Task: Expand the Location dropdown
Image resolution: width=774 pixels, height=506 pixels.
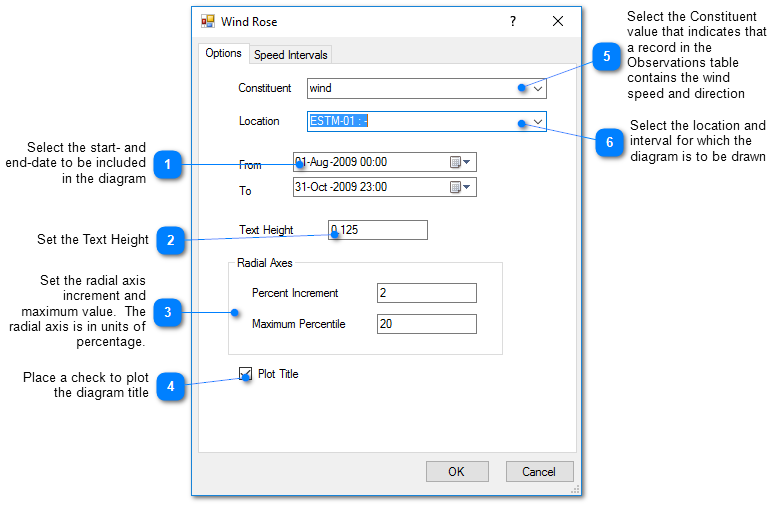Action: click(x=537, y=121)
